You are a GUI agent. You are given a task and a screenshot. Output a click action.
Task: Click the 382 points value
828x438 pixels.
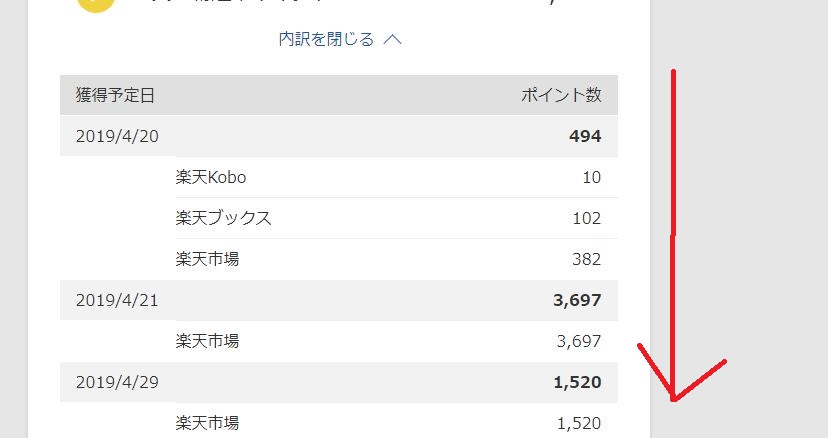[587, 259]
